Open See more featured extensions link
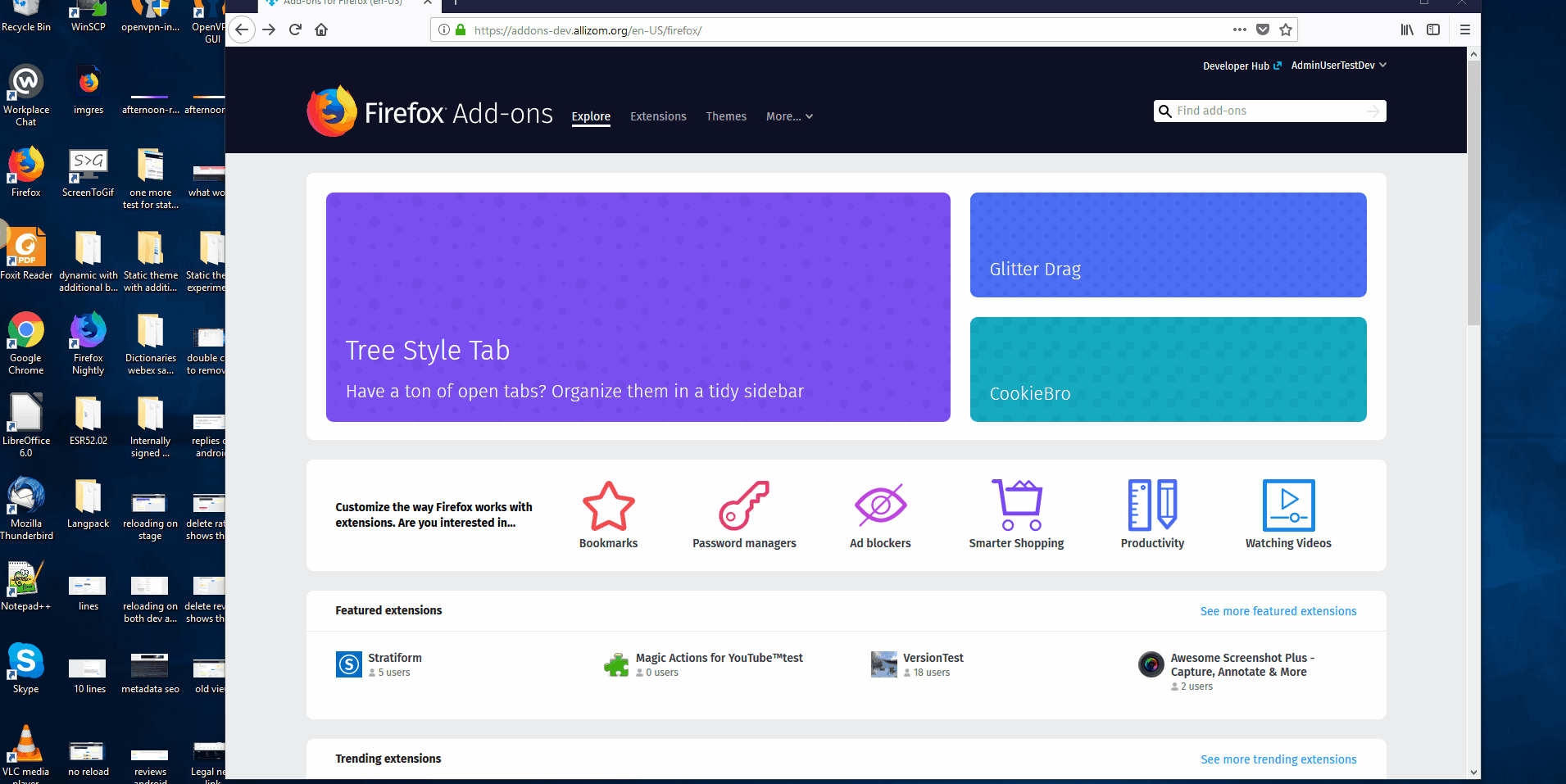The width and height of the screenshot is (1566, 784). coord(1278,611)
